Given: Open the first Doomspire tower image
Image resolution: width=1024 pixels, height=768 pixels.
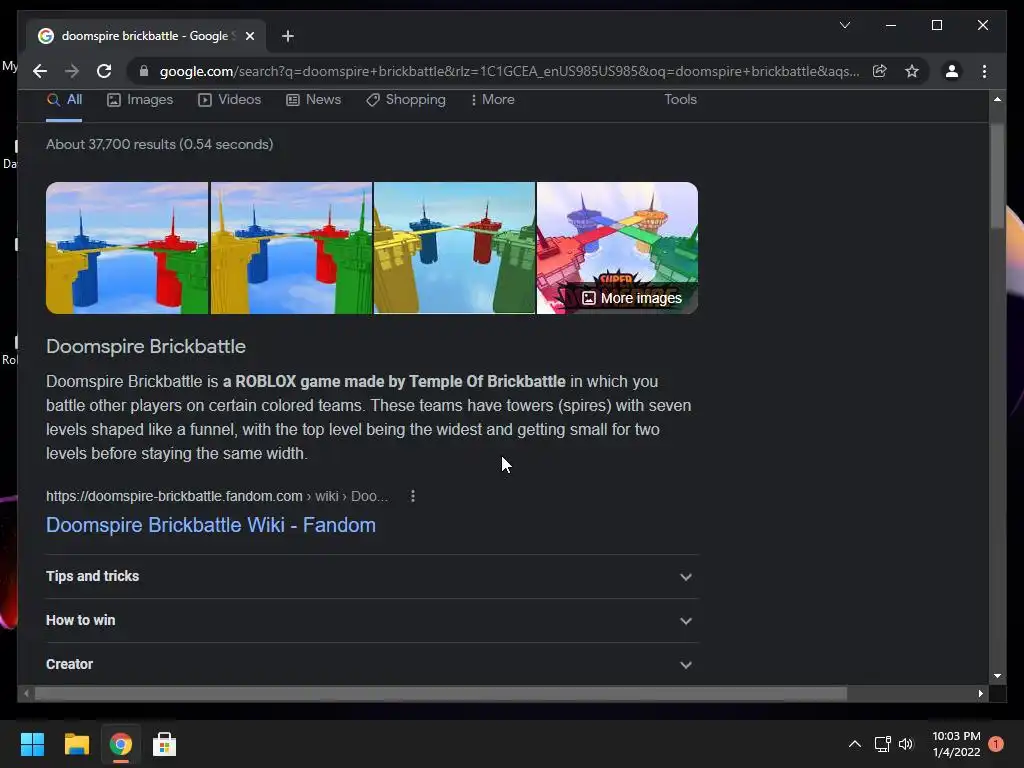Looking at the screenshot, I should [127, 248].
